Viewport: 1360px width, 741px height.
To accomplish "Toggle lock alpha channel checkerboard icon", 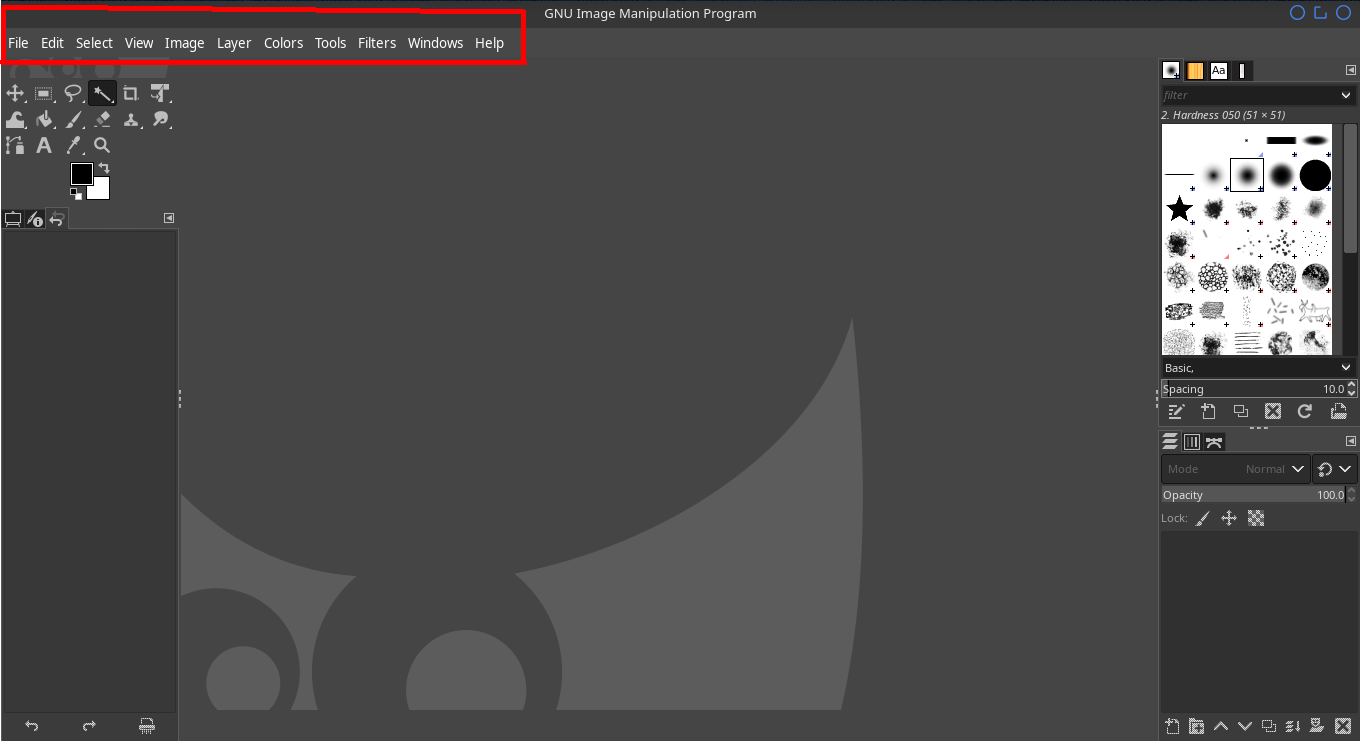I will pos(1256,518).
